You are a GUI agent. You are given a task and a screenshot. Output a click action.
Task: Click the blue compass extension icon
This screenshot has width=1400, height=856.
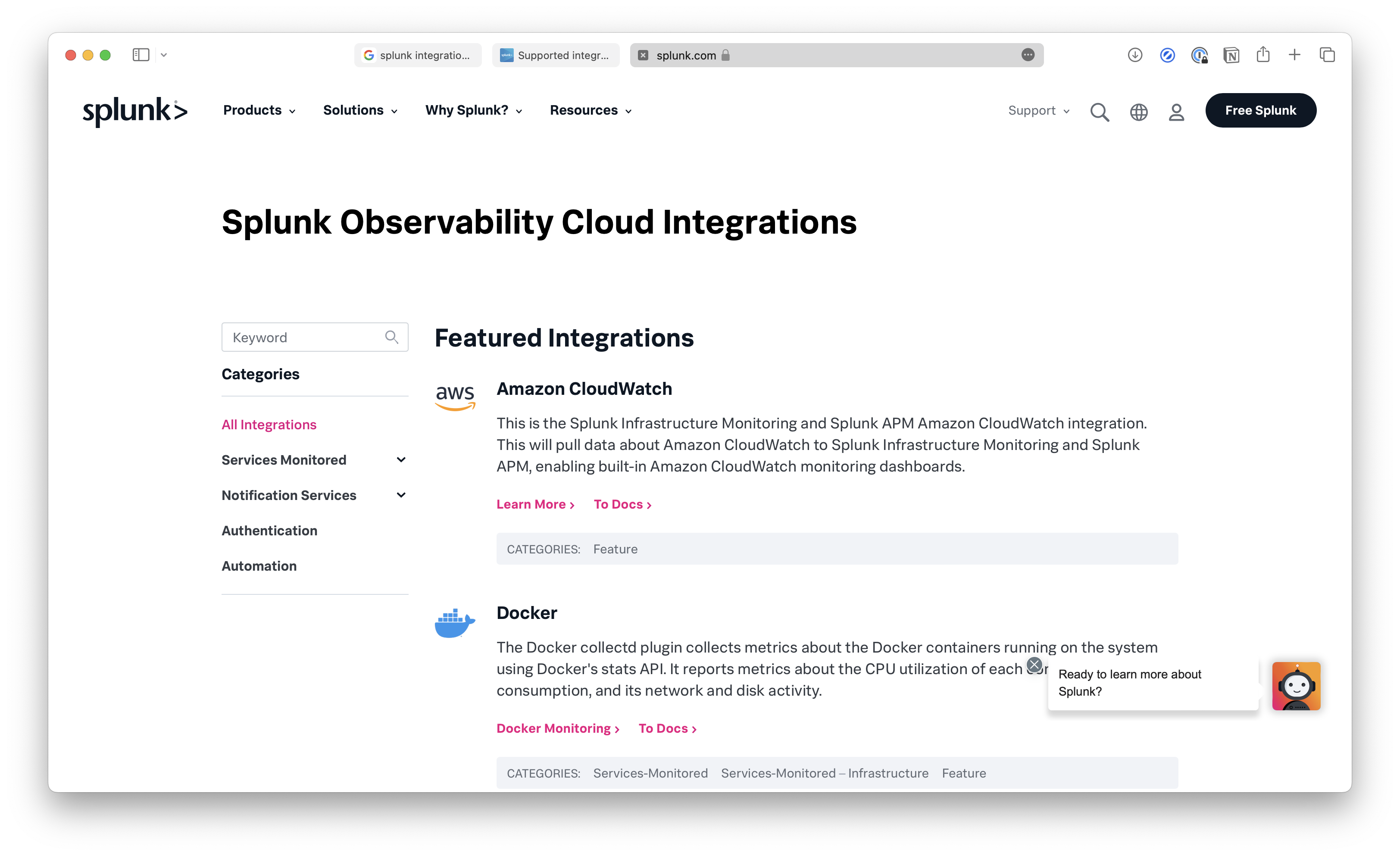(1167, 55)
